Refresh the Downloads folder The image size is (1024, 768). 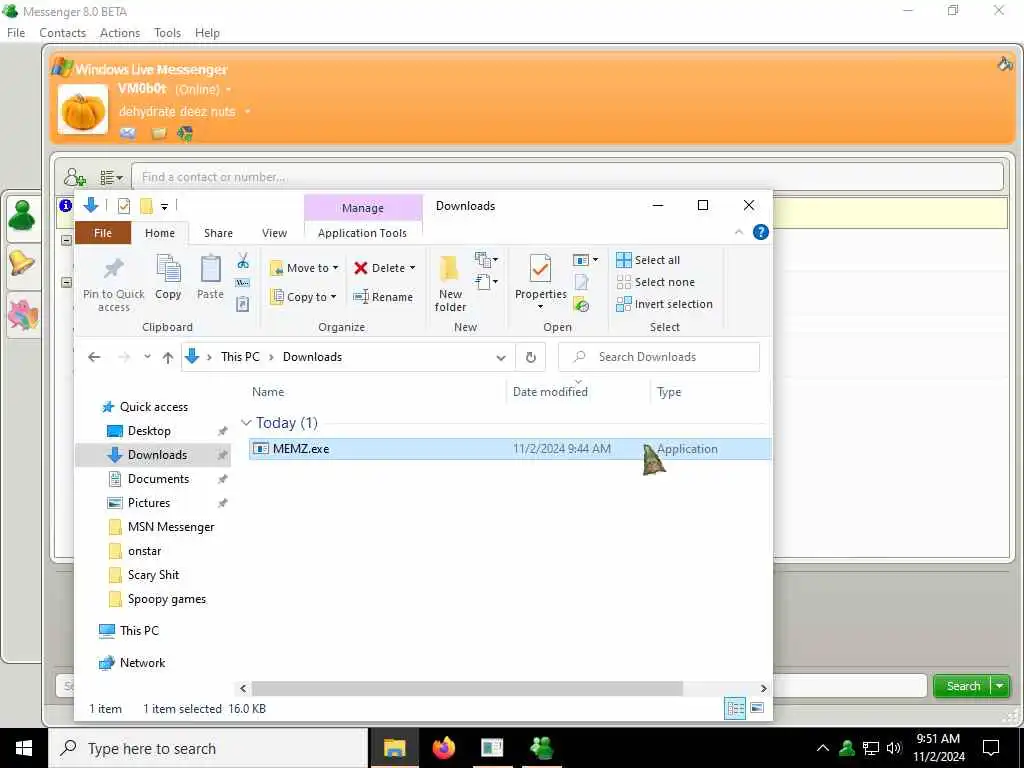pyautogui.click(x=531, y=357)
